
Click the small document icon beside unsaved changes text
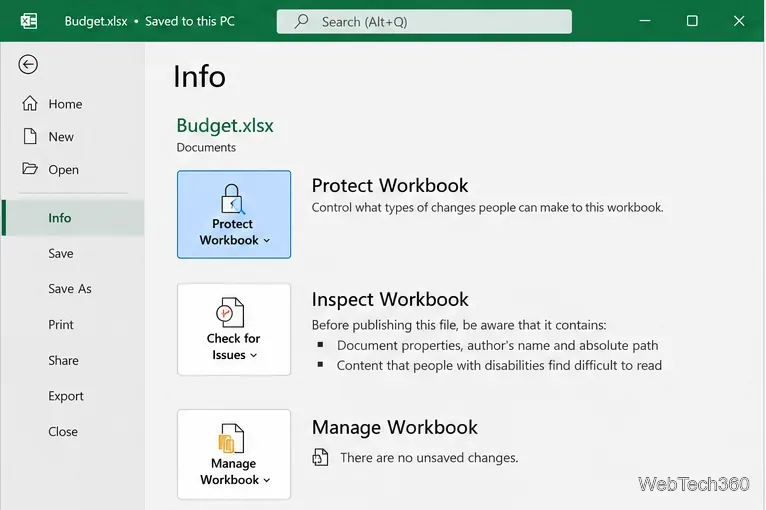pos(320,457)
